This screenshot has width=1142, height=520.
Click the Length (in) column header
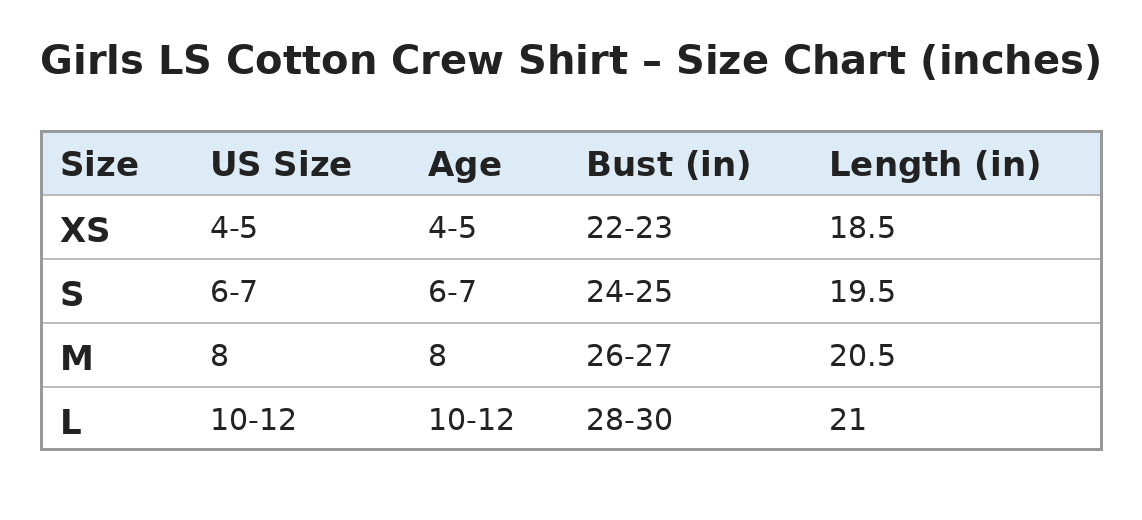pyautogui.click(x=934, y=165)
